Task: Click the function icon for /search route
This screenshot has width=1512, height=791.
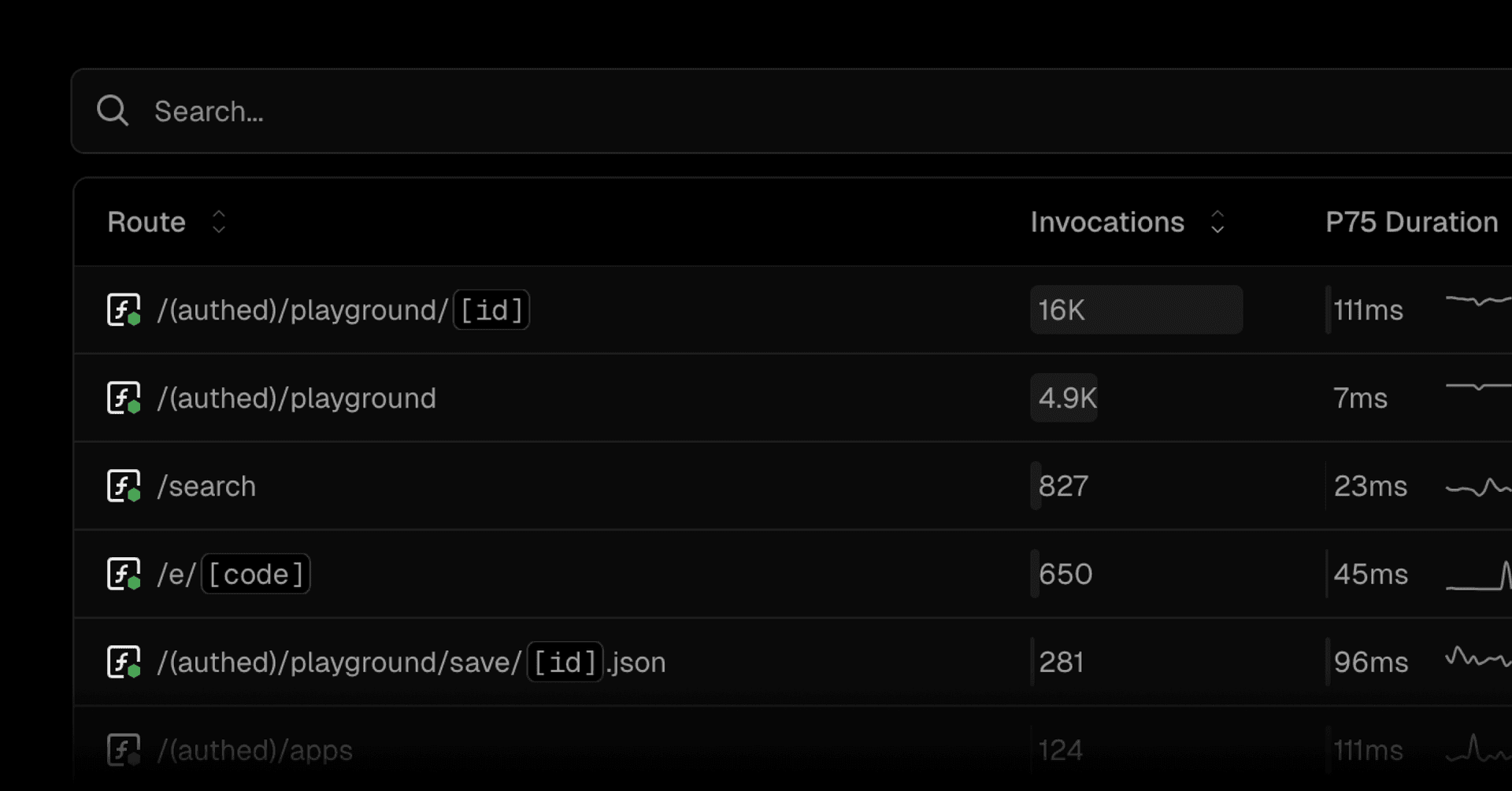Action: tap(124, 486)
